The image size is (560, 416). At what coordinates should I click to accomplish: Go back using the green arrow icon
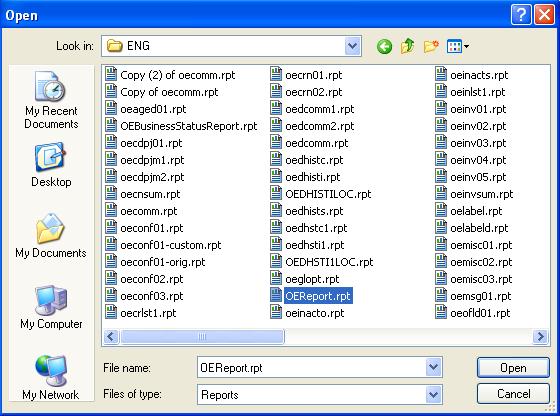point(384,46)
